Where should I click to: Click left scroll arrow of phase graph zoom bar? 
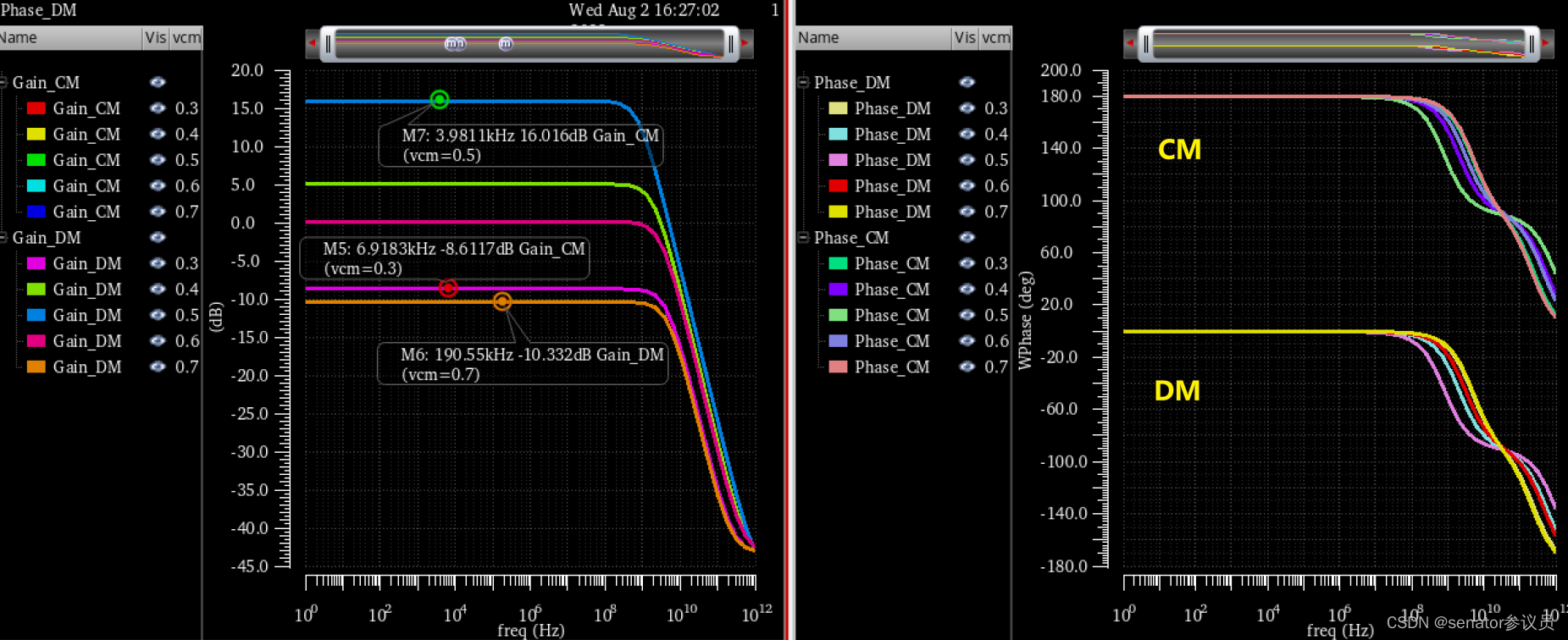click(x=1129, y=42)
